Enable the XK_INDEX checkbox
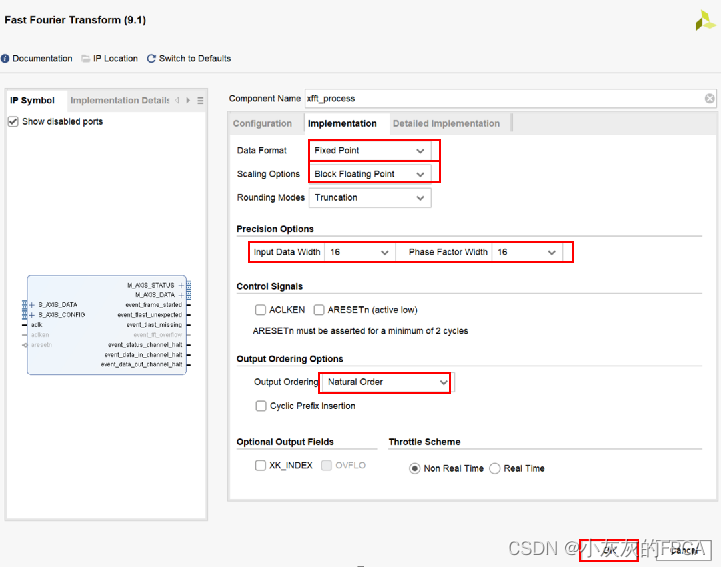The width and height of the screenshot is (721, 567). click(260, 465)
